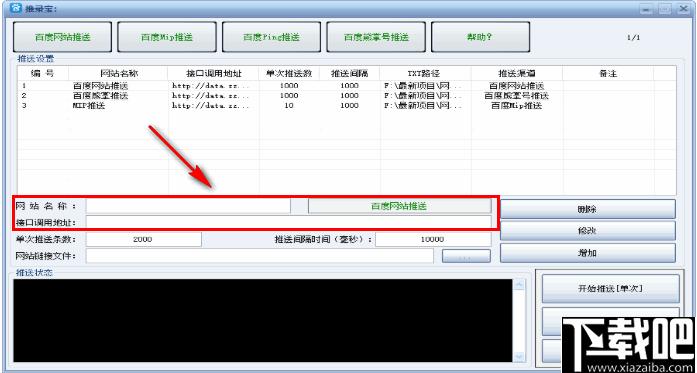
Task: Focus the 网站名称 input field
Action: pyautogui.click(x=188, y=206)
